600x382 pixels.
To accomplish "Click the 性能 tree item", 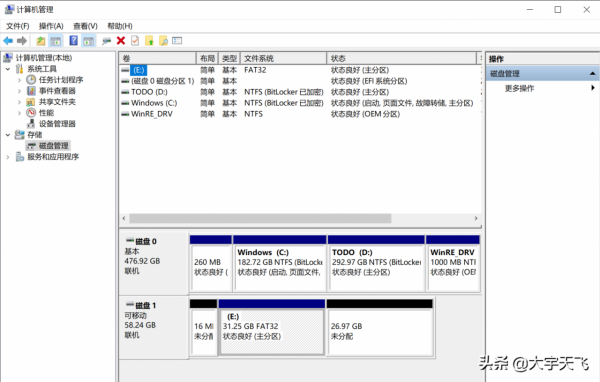I will tap(46, 113).
